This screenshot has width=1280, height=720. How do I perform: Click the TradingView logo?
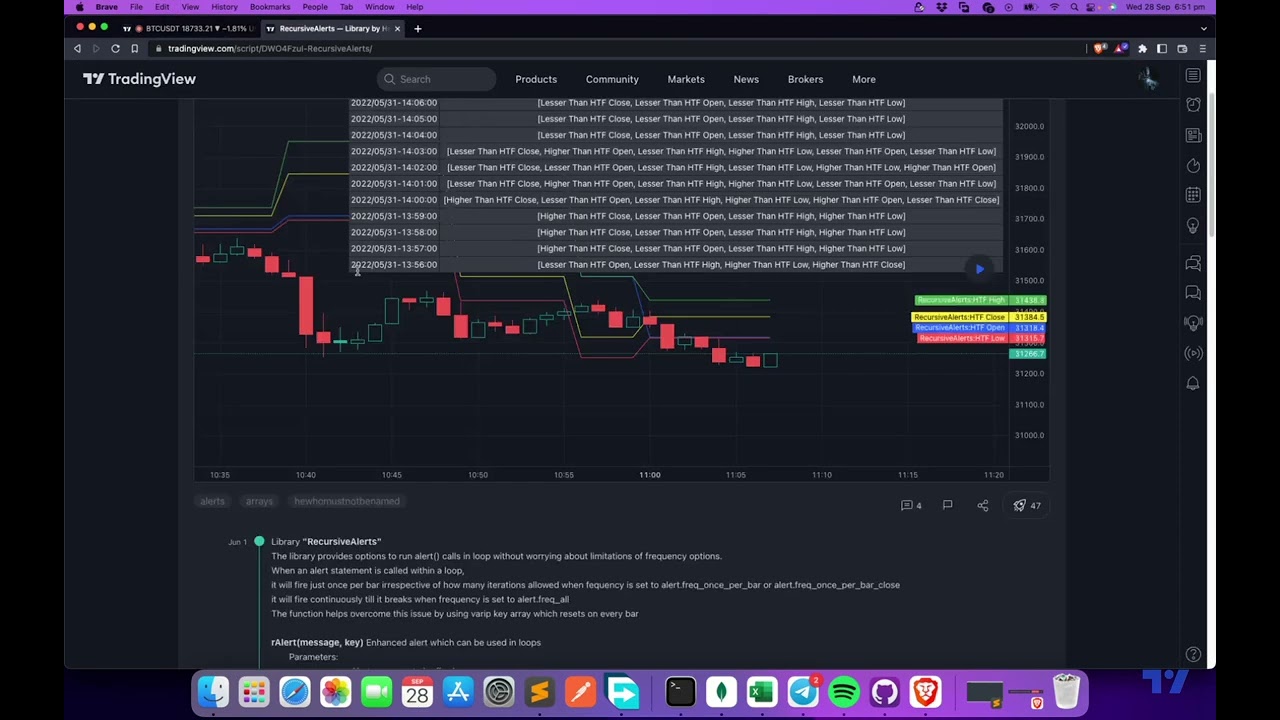point(139,79)
